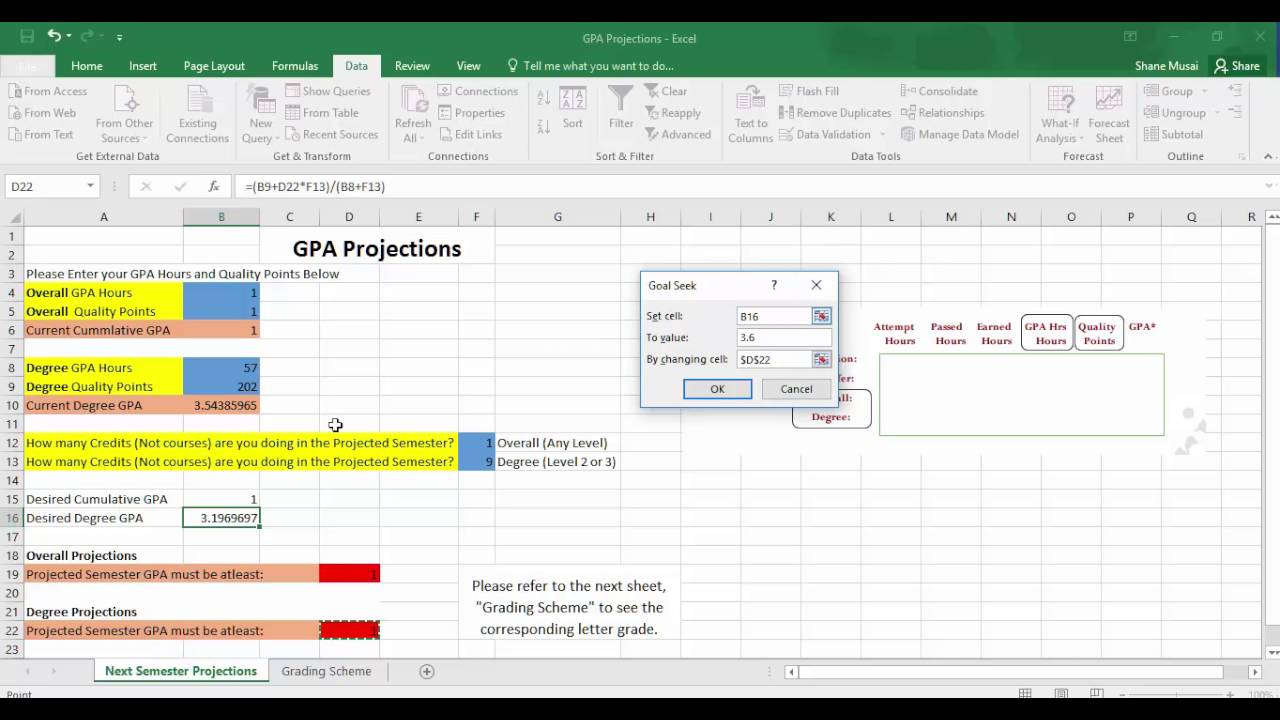The width and height of the screenshot is (1280, 720).
Task: Open the Grading Scheme sheet tab
Action: tap(326, 671)
